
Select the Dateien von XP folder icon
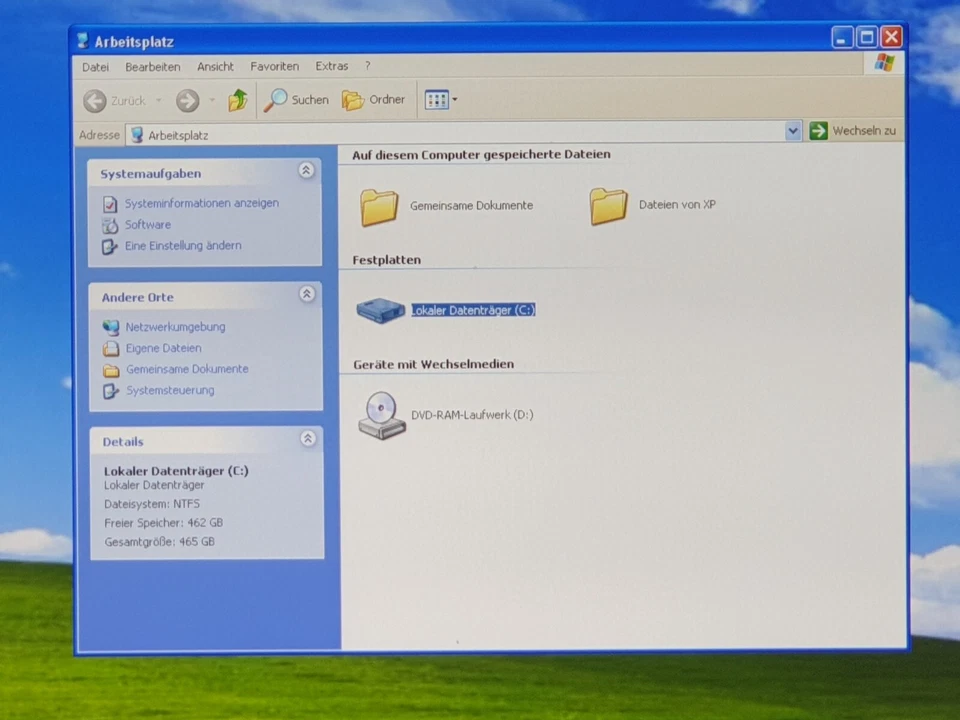coord(608,206)
